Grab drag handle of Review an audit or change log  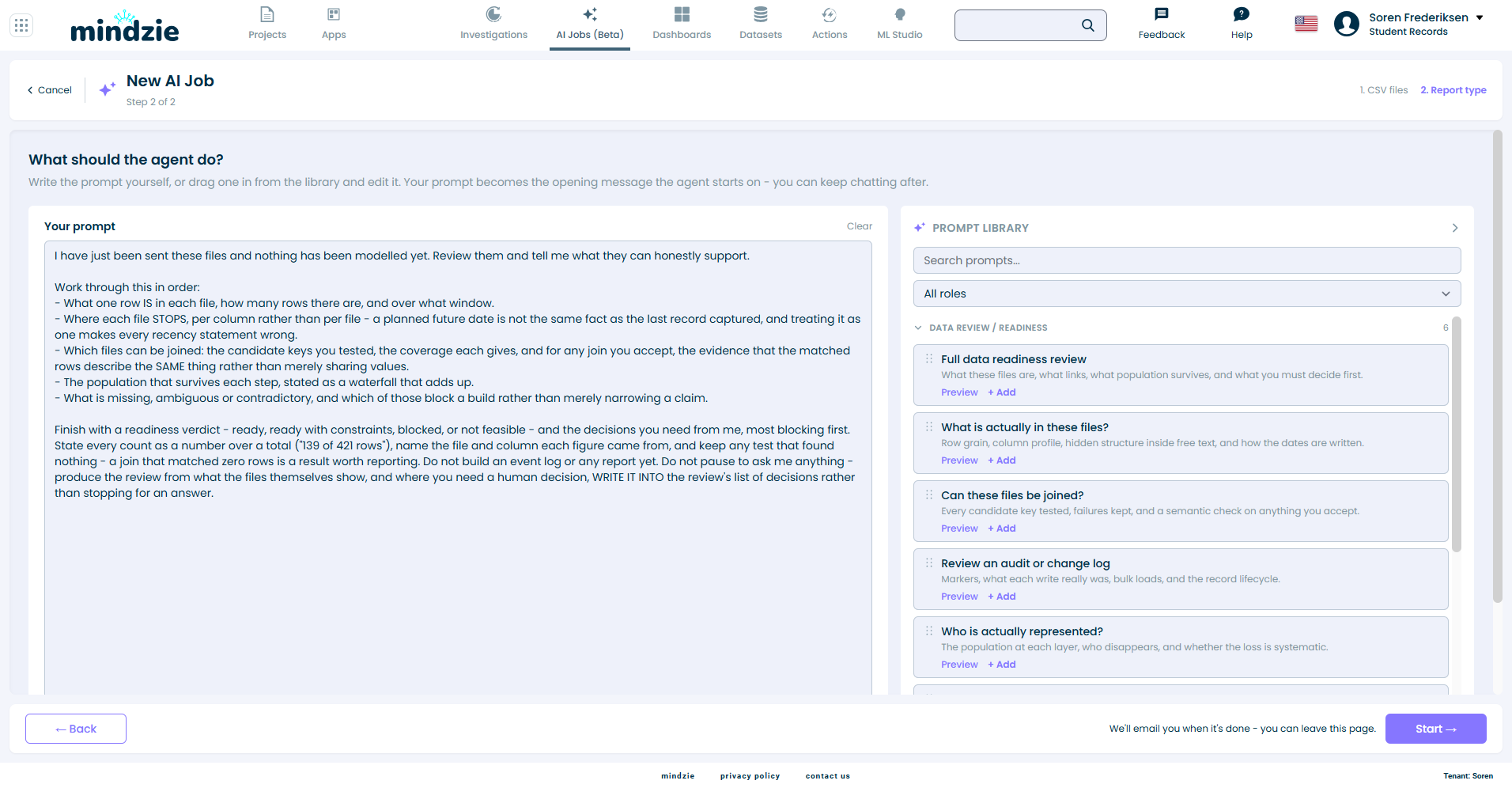(x=929, y=563)
